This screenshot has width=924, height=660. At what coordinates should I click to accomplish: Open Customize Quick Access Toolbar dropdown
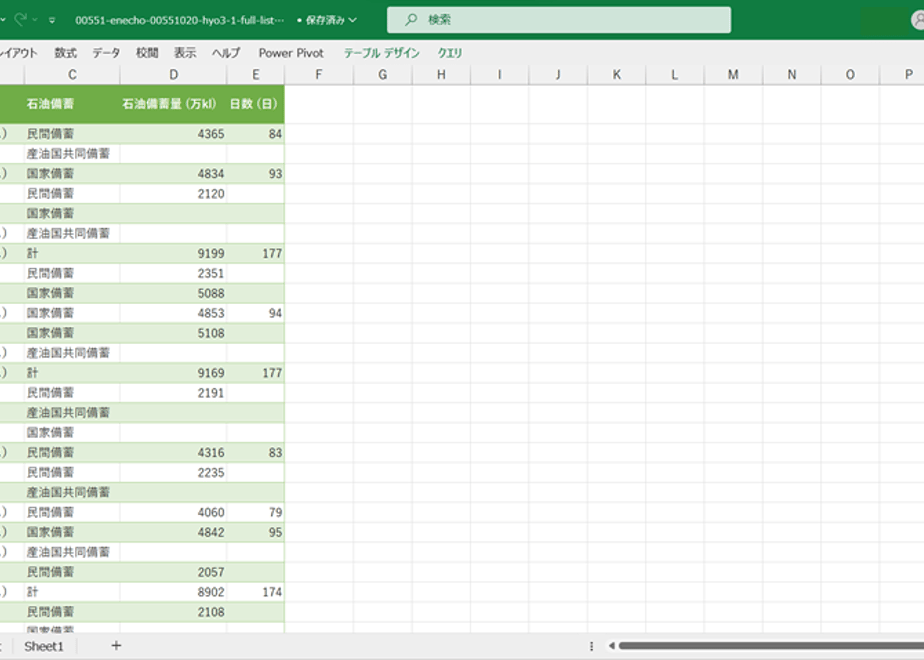click(52, 20)
